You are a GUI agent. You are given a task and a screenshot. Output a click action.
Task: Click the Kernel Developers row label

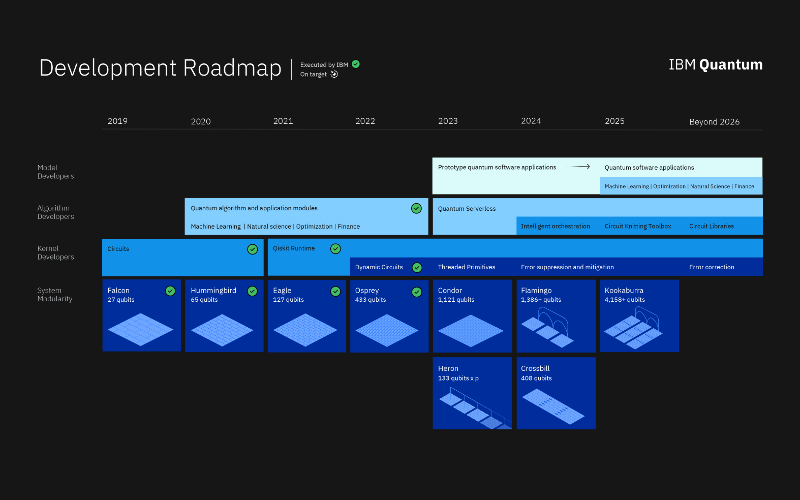click(x=56, y=253)
